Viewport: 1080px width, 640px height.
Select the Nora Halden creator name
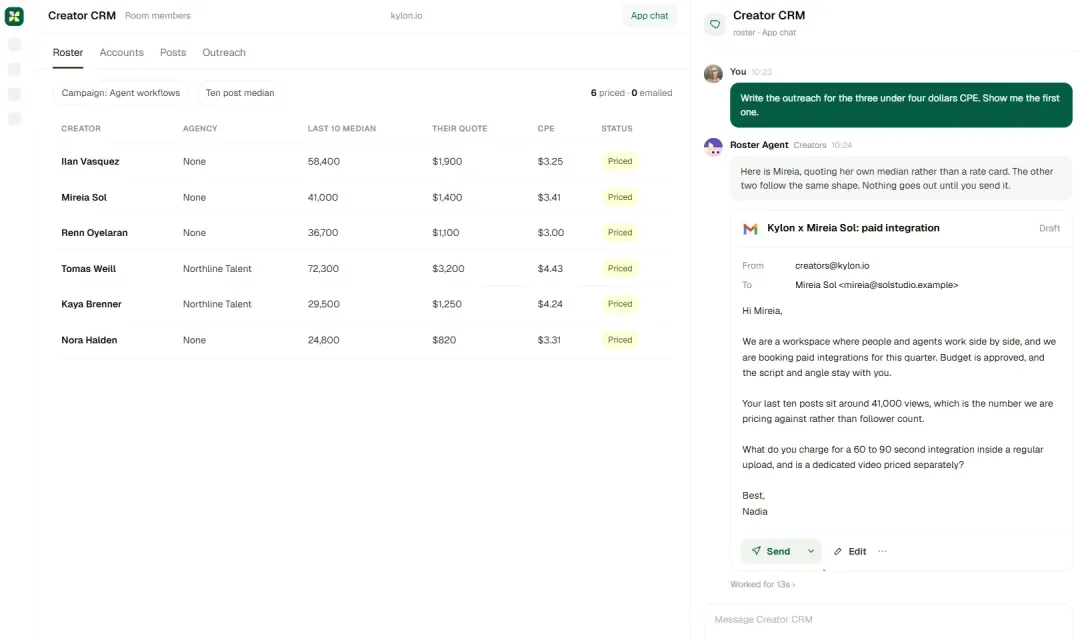click(x=89, y=340)
